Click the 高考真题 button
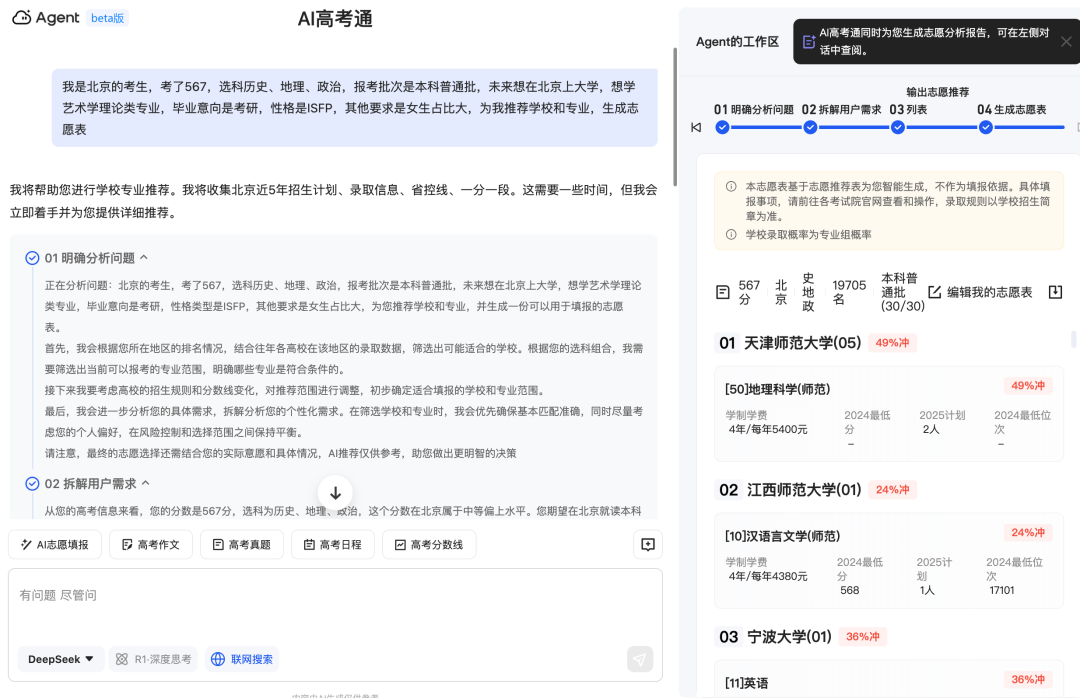Viewport: 1080px width, 698px height. click(241, 545)
